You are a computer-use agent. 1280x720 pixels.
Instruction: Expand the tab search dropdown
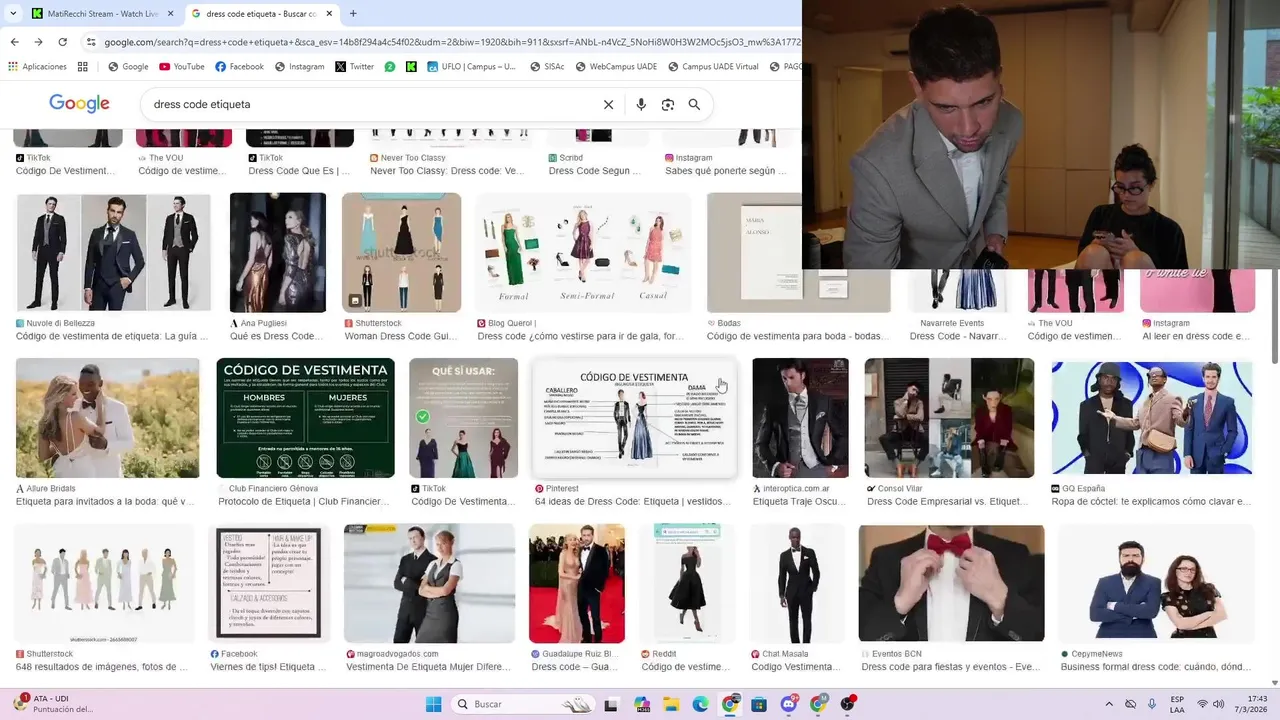point(13,14)
